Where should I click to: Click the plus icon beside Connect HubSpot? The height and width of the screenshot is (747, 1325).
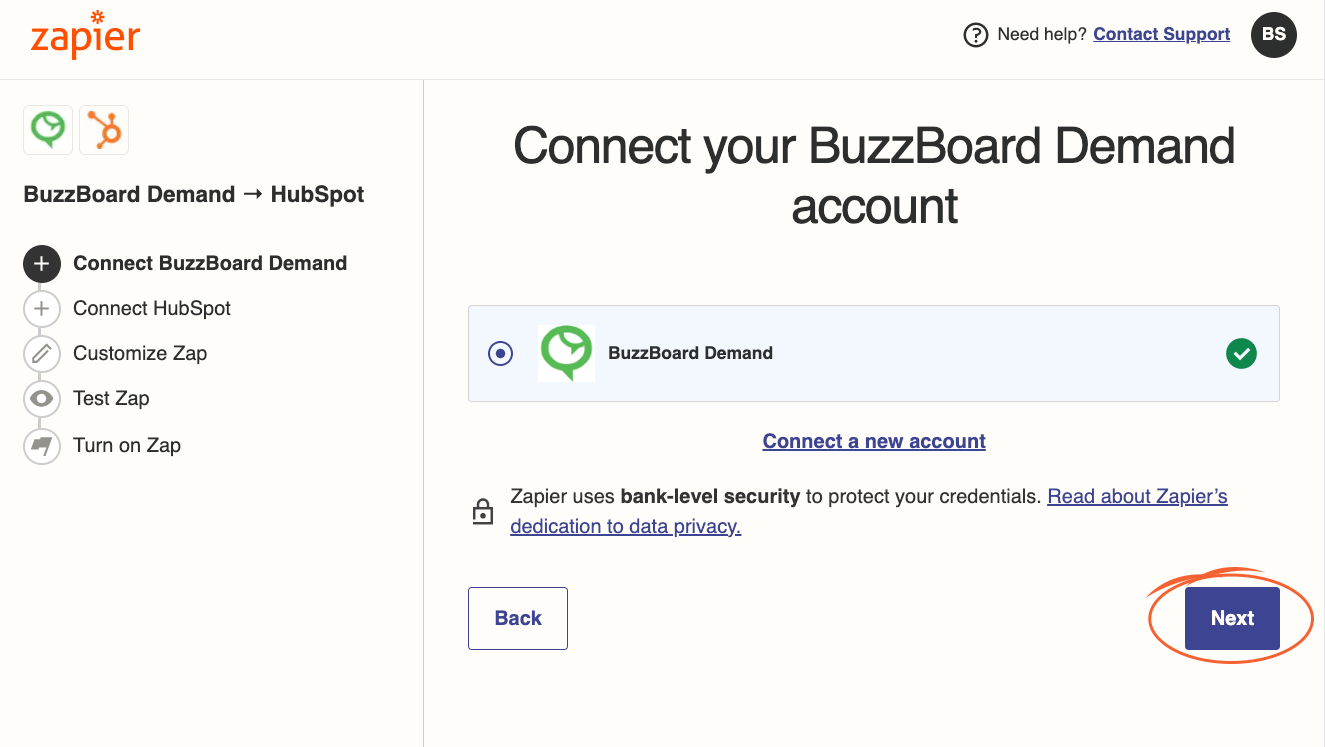pyautogui.click(x=41, y=309)
